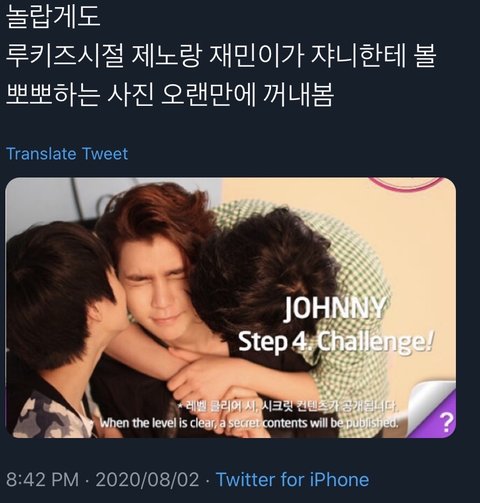Click the Translate Tweet link
This screenshot has height=503, width=480.
[67, 154]
